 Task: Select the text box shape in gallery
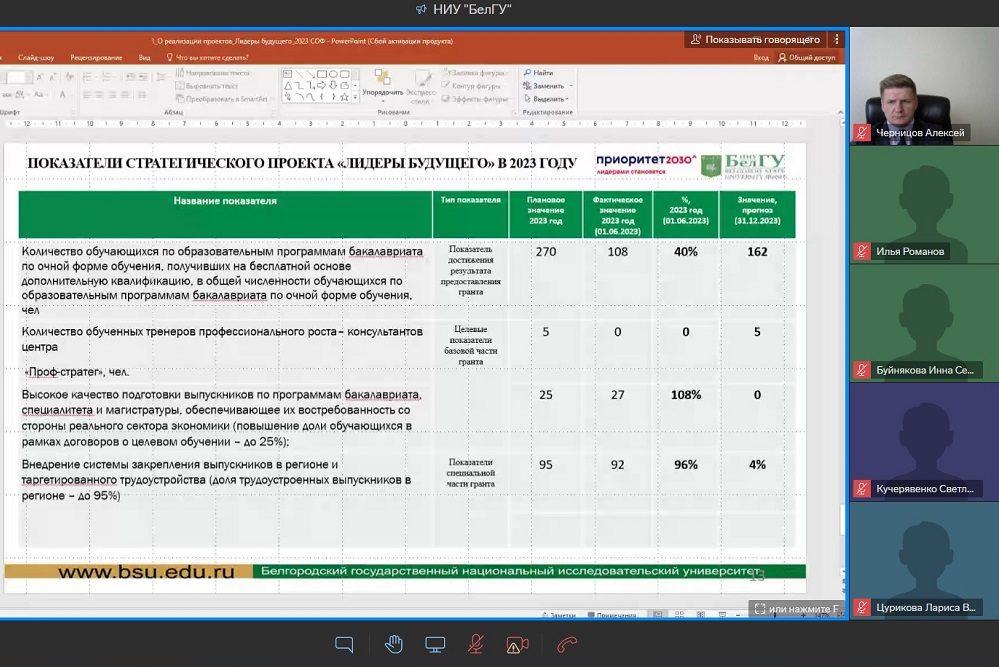pos(288,74)
